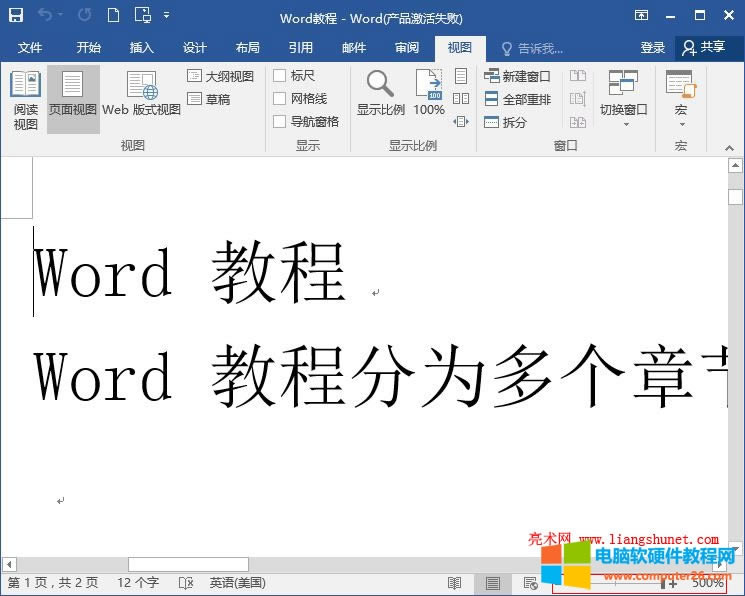Click the Save icon in title bar
This screenshot has height=596, width=745.
click(16, 16)
